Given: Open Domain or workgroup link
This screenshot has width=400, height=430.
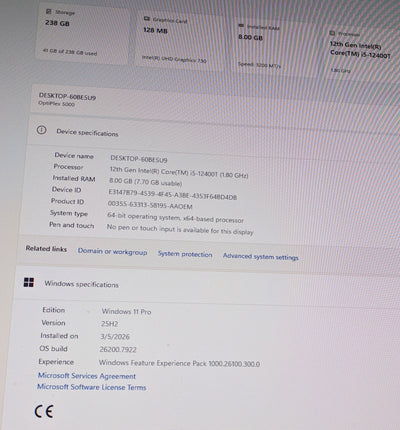Looking at the screenshot, I should pyautogui.click(x=112, y=252).
